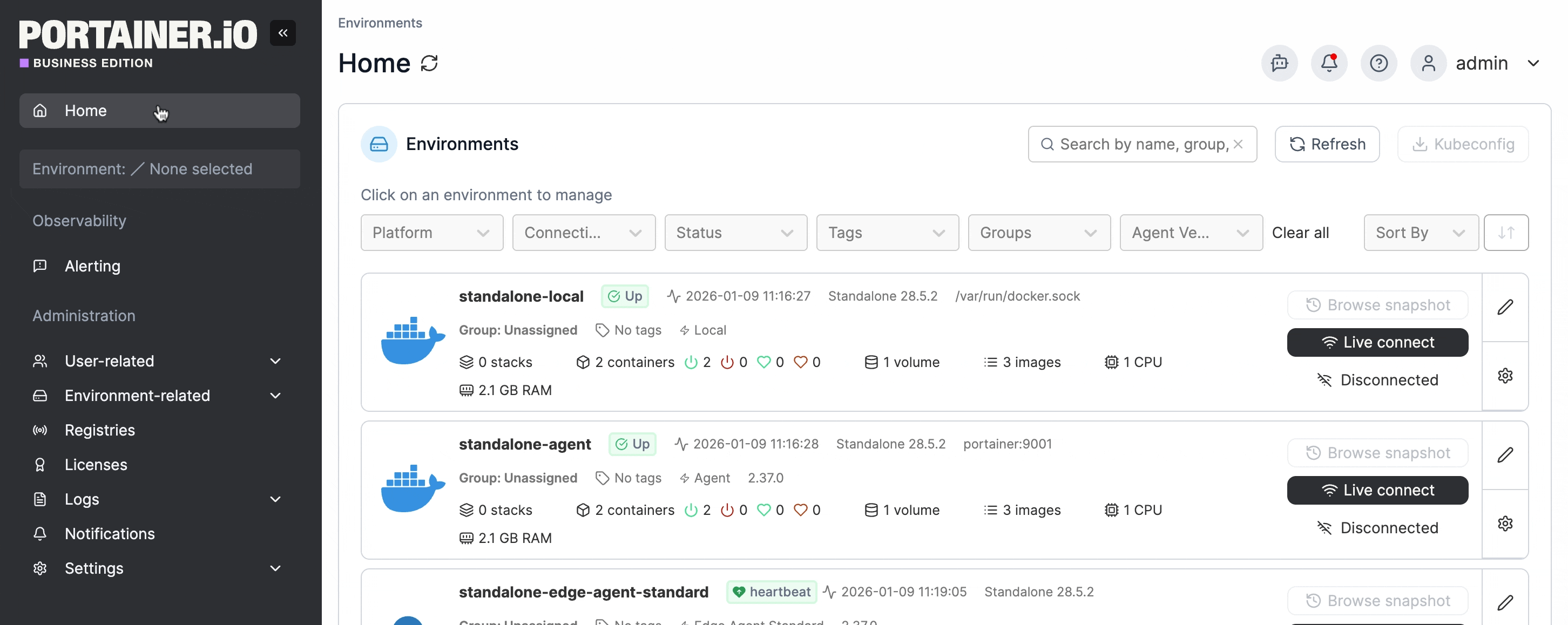Open the admin user menu chevron

[1533, 63]
